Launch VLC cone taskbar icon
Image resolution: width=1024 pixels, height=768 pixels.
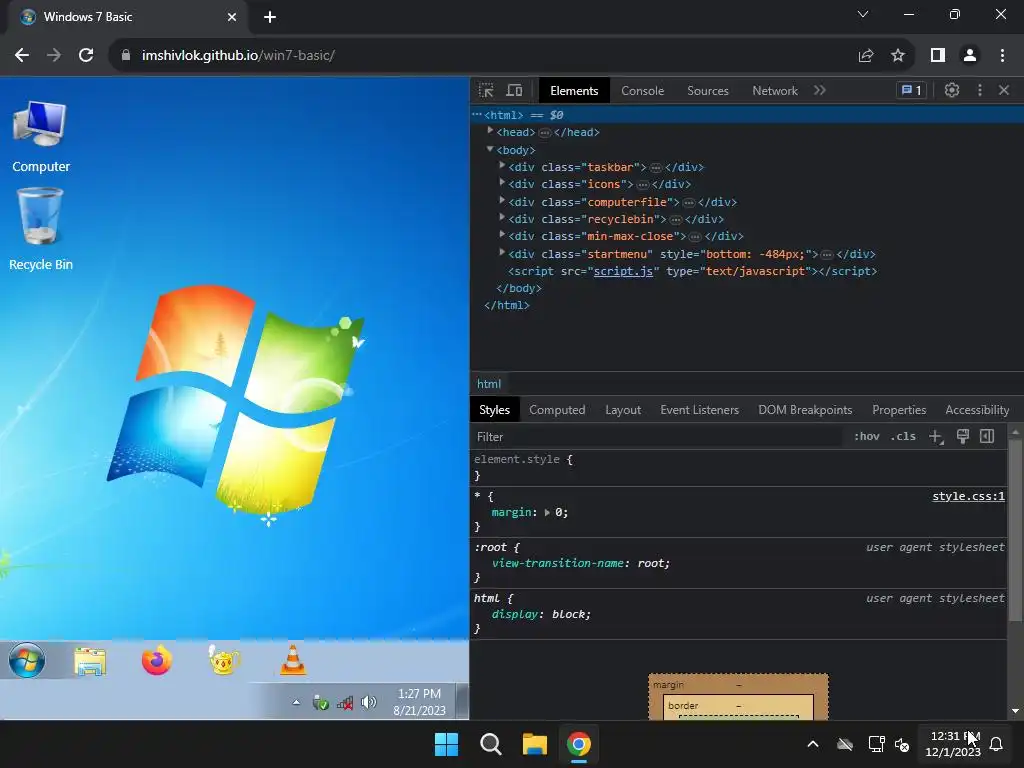[x=293, y=660]
